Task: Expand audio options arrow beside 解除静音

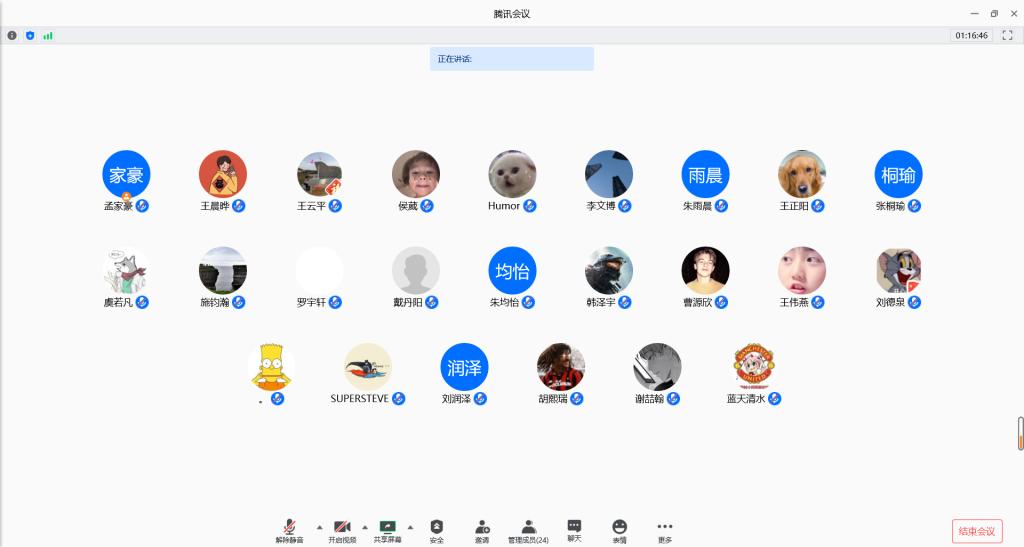Action: click(319, 526)
